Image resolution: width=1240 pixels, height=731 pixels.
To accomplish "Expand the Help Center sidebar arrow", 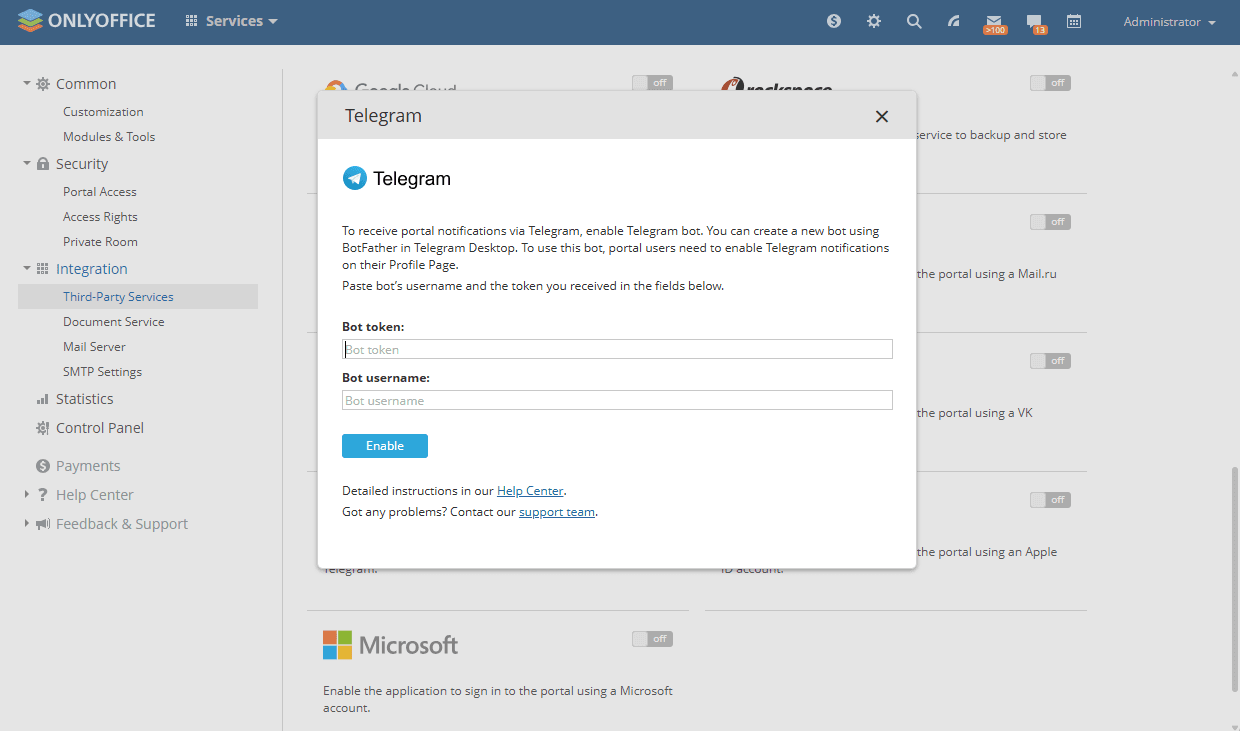I will (27, 495).
